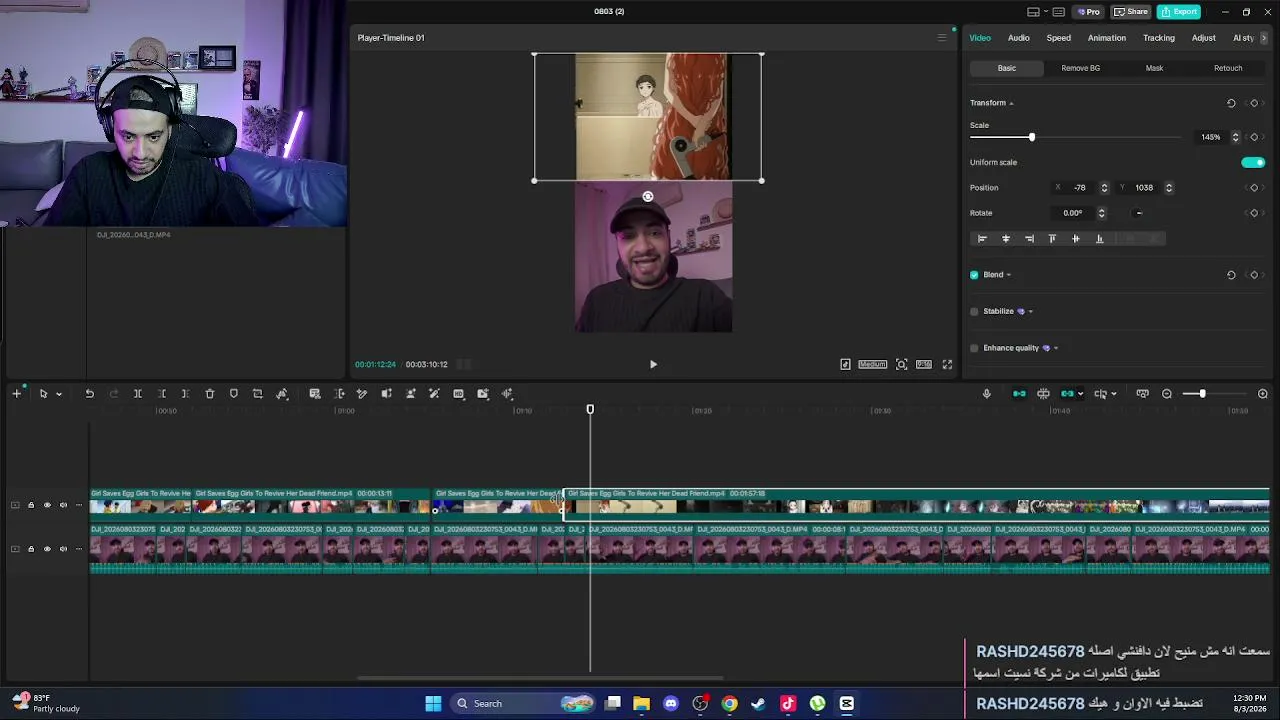Click the Scale slider handle
This screenshot has height=720, width=1280.
click(x=1032, y=137)
